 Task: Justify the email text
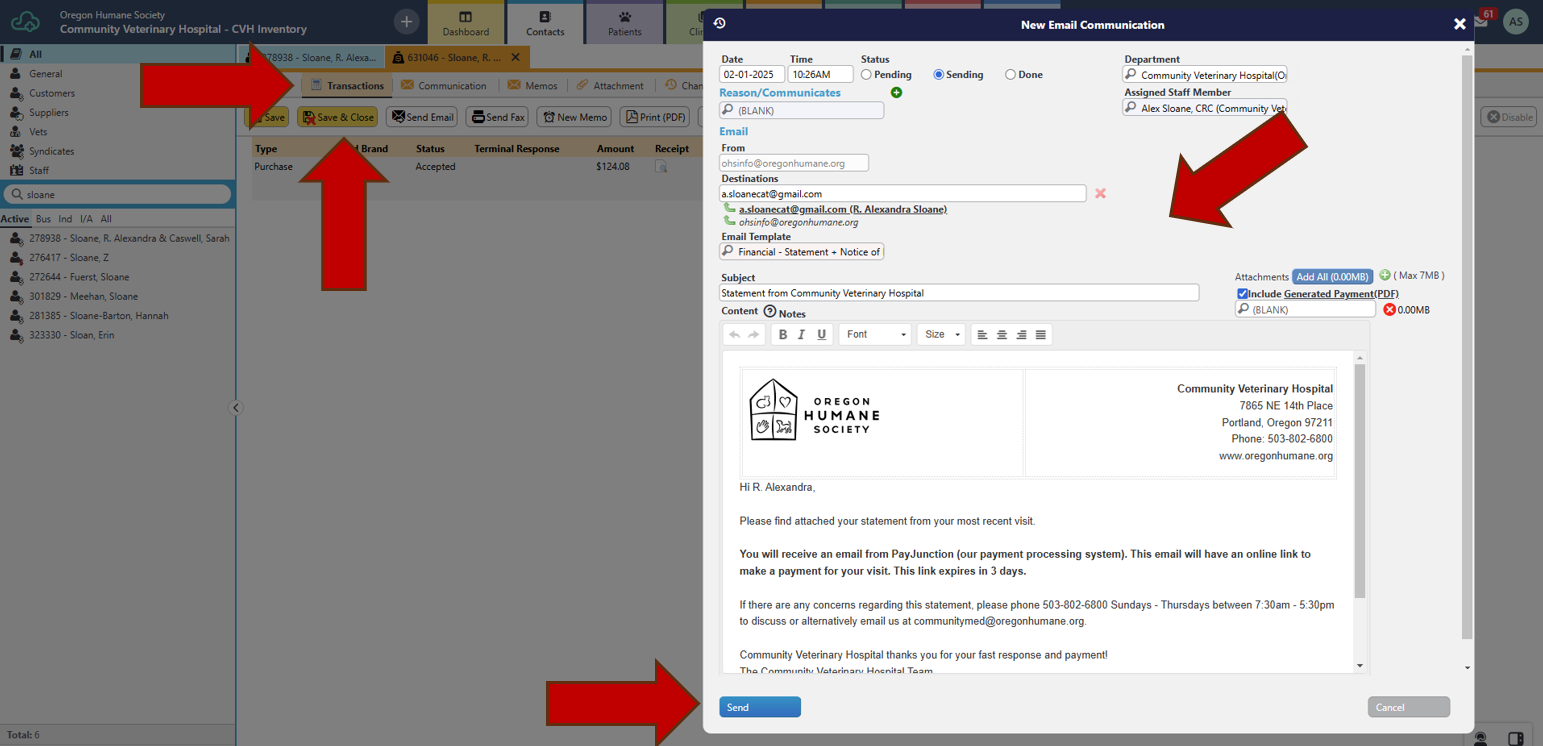pyautogui.click(x=1041, y=335)
